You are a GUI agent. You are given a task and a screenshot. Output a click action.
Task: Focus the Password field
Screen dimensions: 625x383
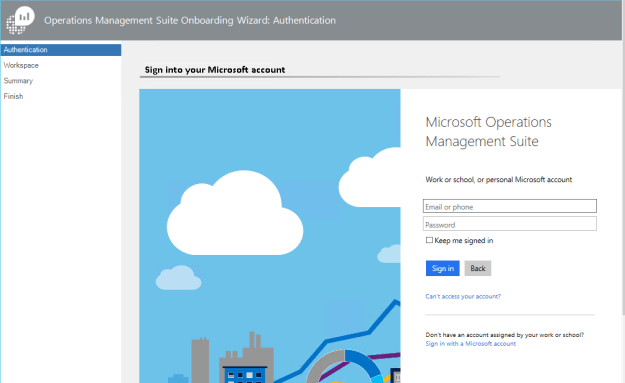(x=509, y=224)
